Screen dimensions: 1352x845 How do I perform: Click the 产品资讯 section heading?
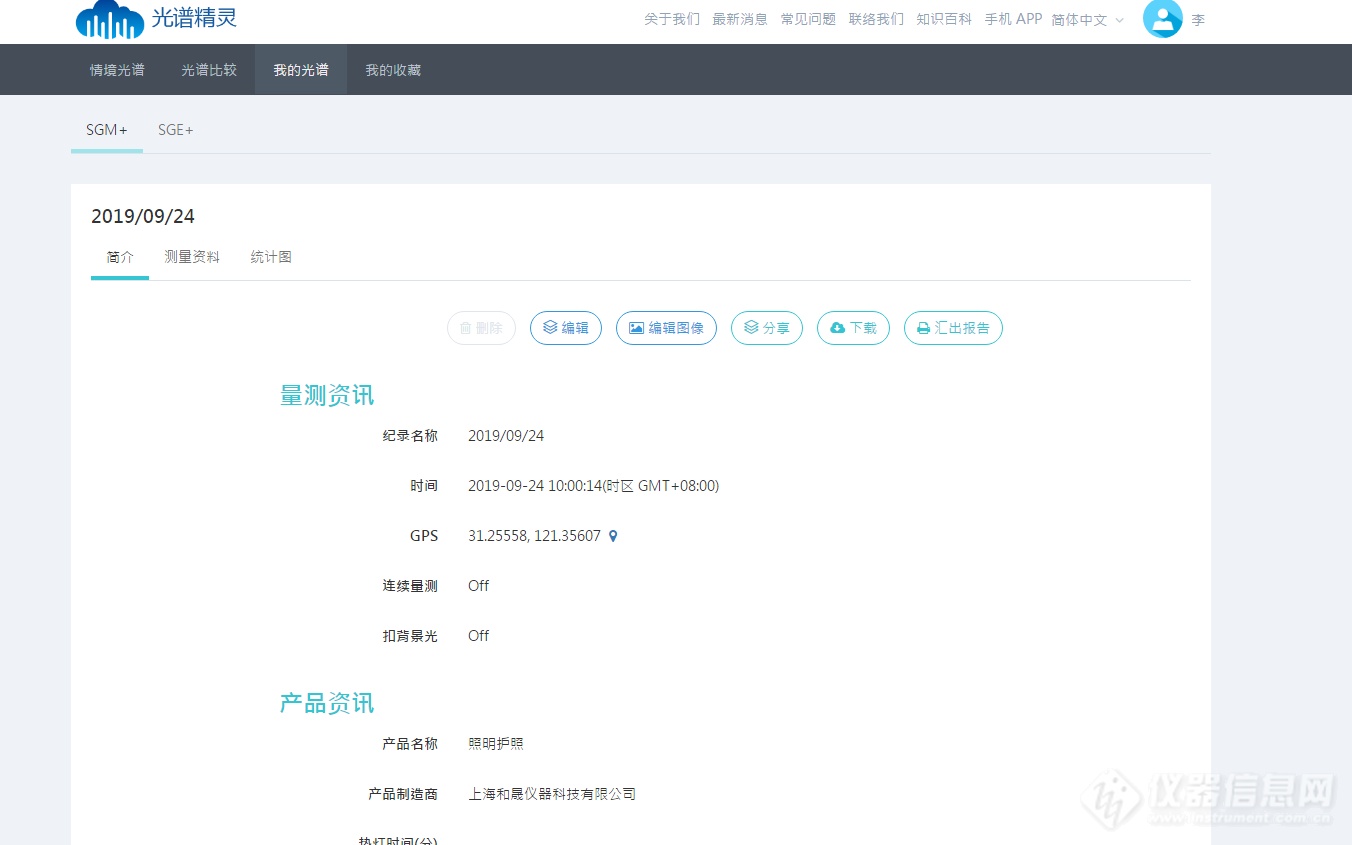(x=327, y=703)
